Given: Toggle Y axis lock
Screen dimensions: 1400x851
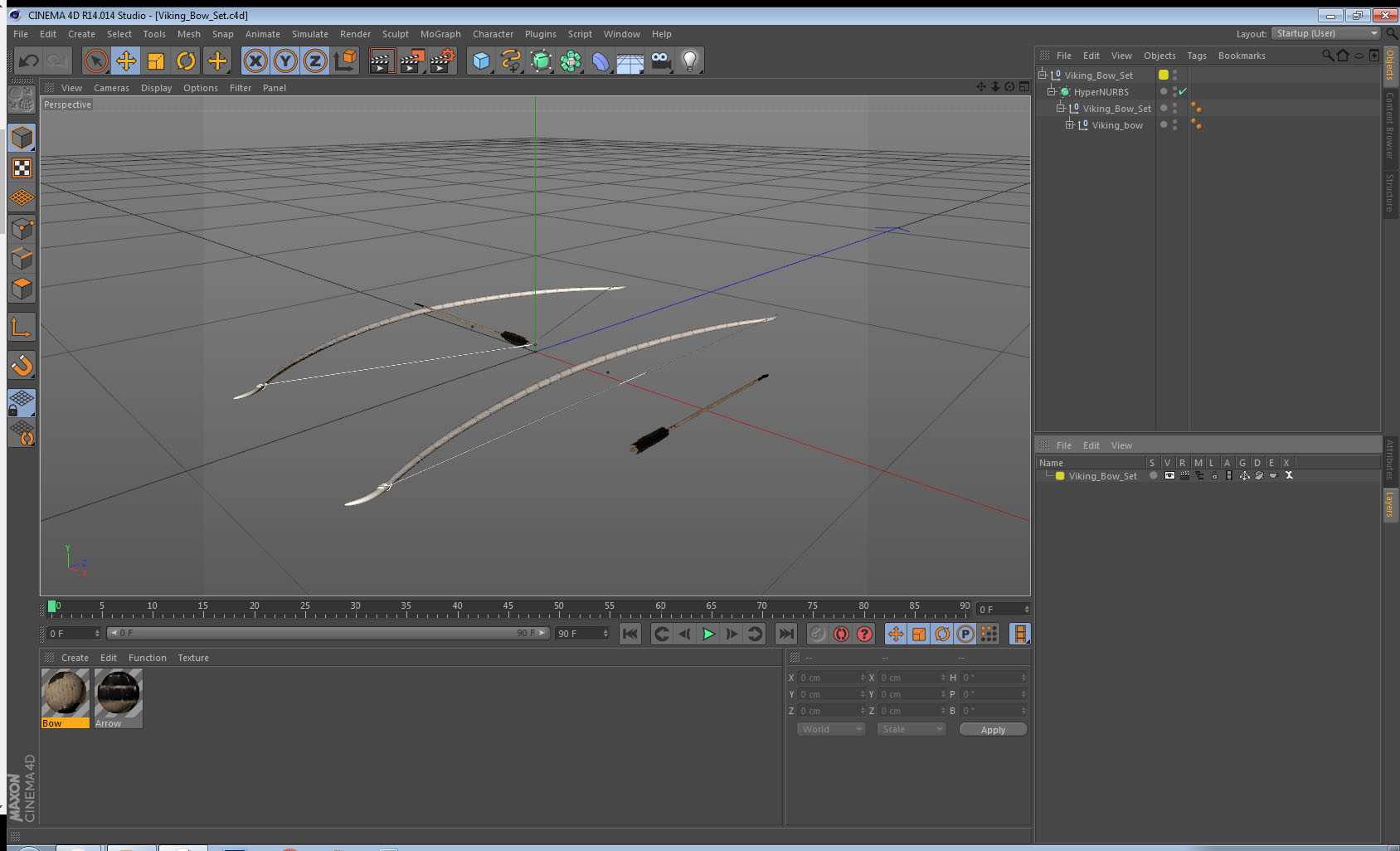Looking at the screenshot, I should click(285, 61).
